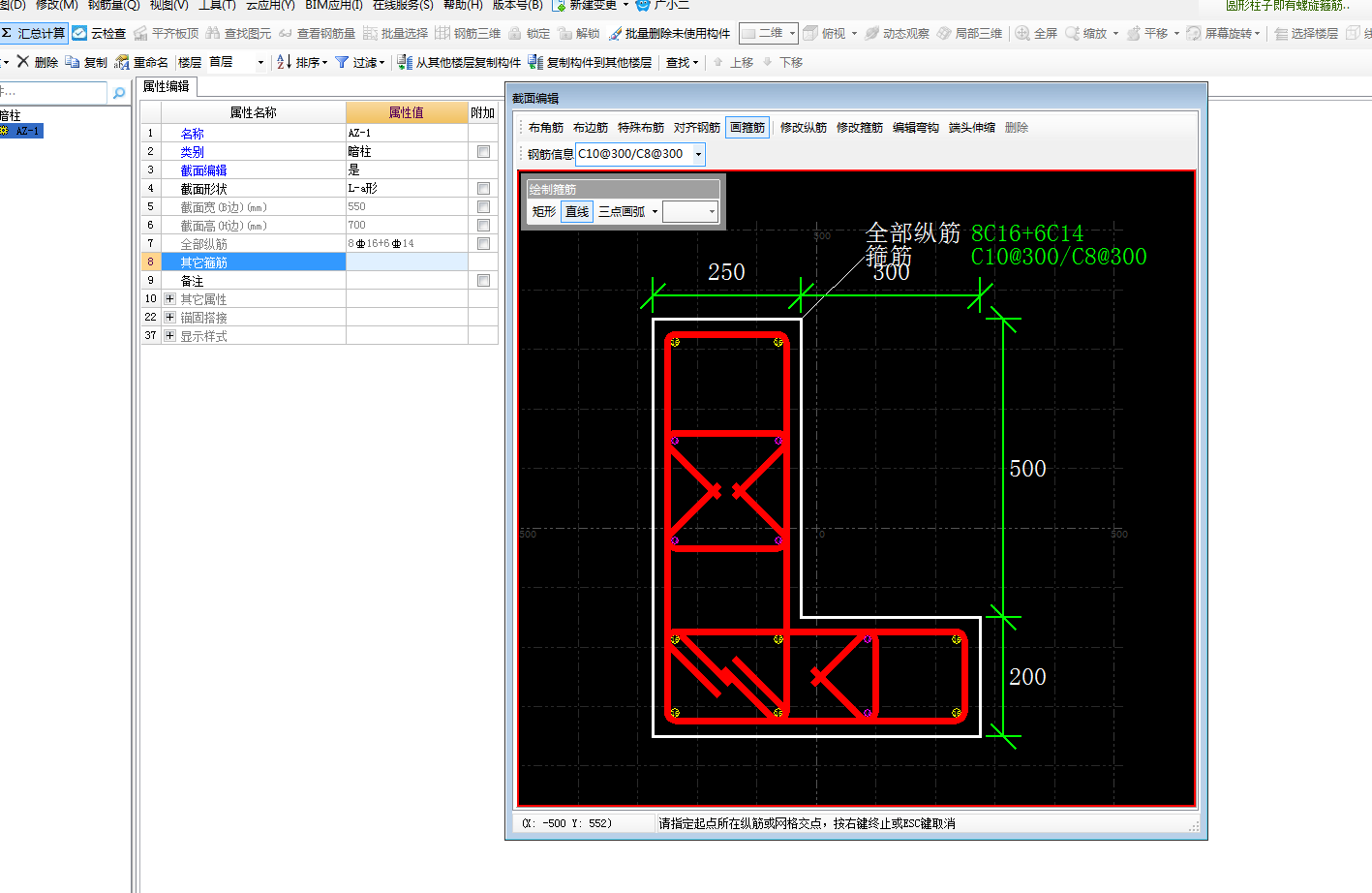1372x893 pixels.
Task: Click the 平移 pan hand icon
Action: tap(1133, 33)
